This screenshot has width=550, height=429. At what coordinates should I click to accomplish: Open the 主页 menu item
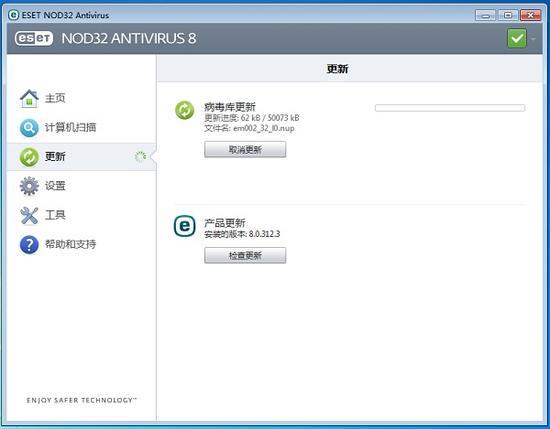(x=55, y=98)
